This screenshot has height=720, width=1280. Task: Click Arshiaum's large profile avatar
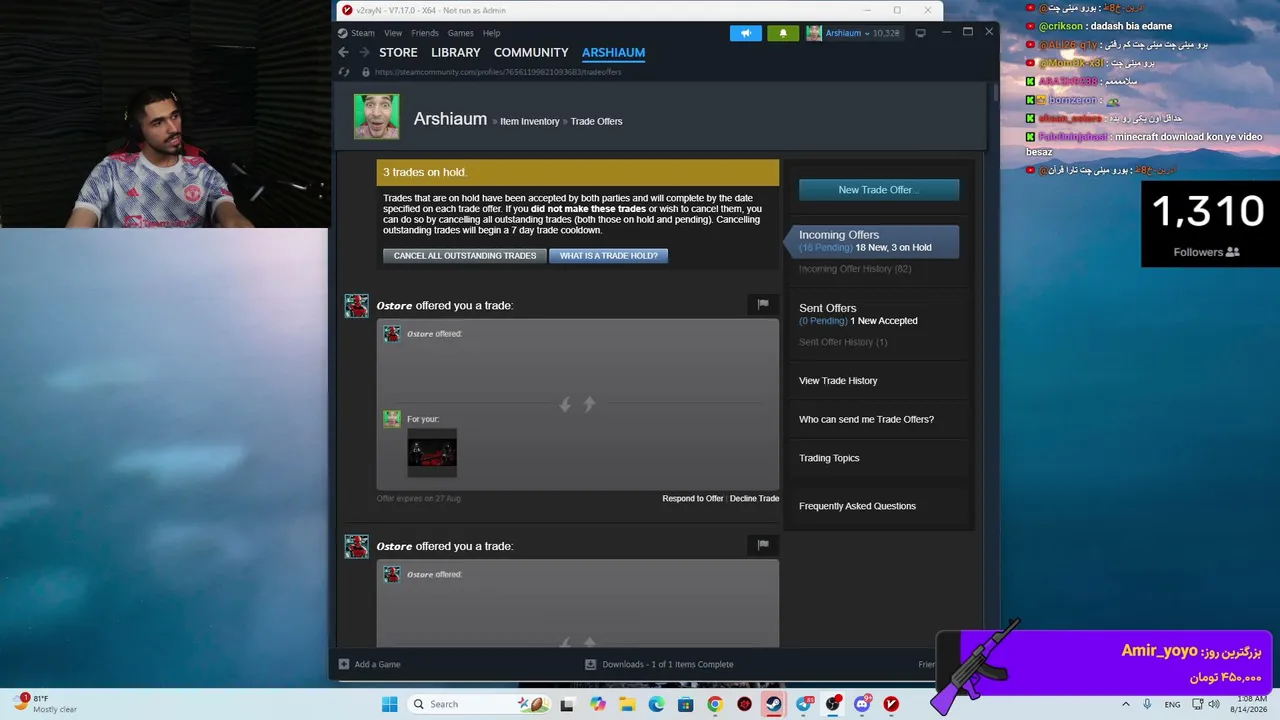376,117
